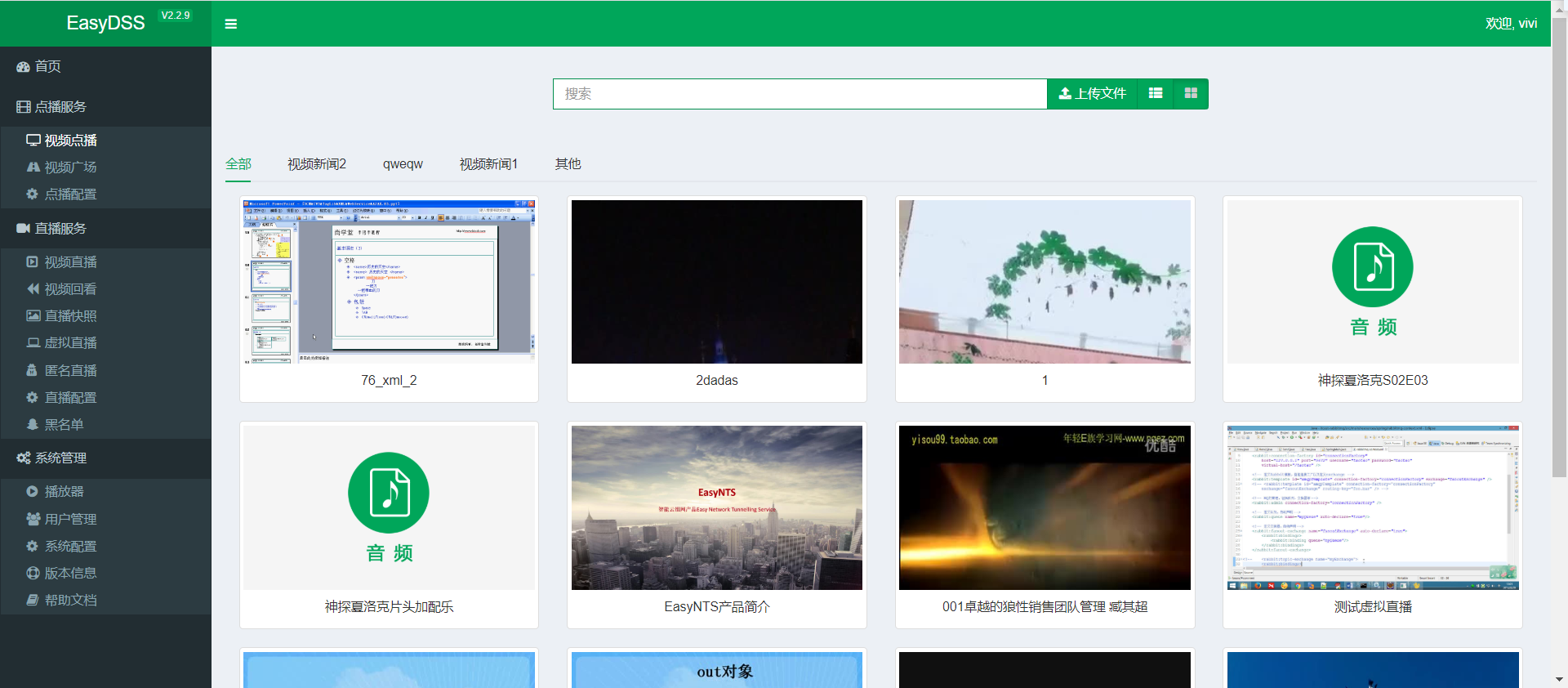Collapse the 点播服务 sidebar section
This screenshot has height=688, width=1568.
click(x=60, y=107)
